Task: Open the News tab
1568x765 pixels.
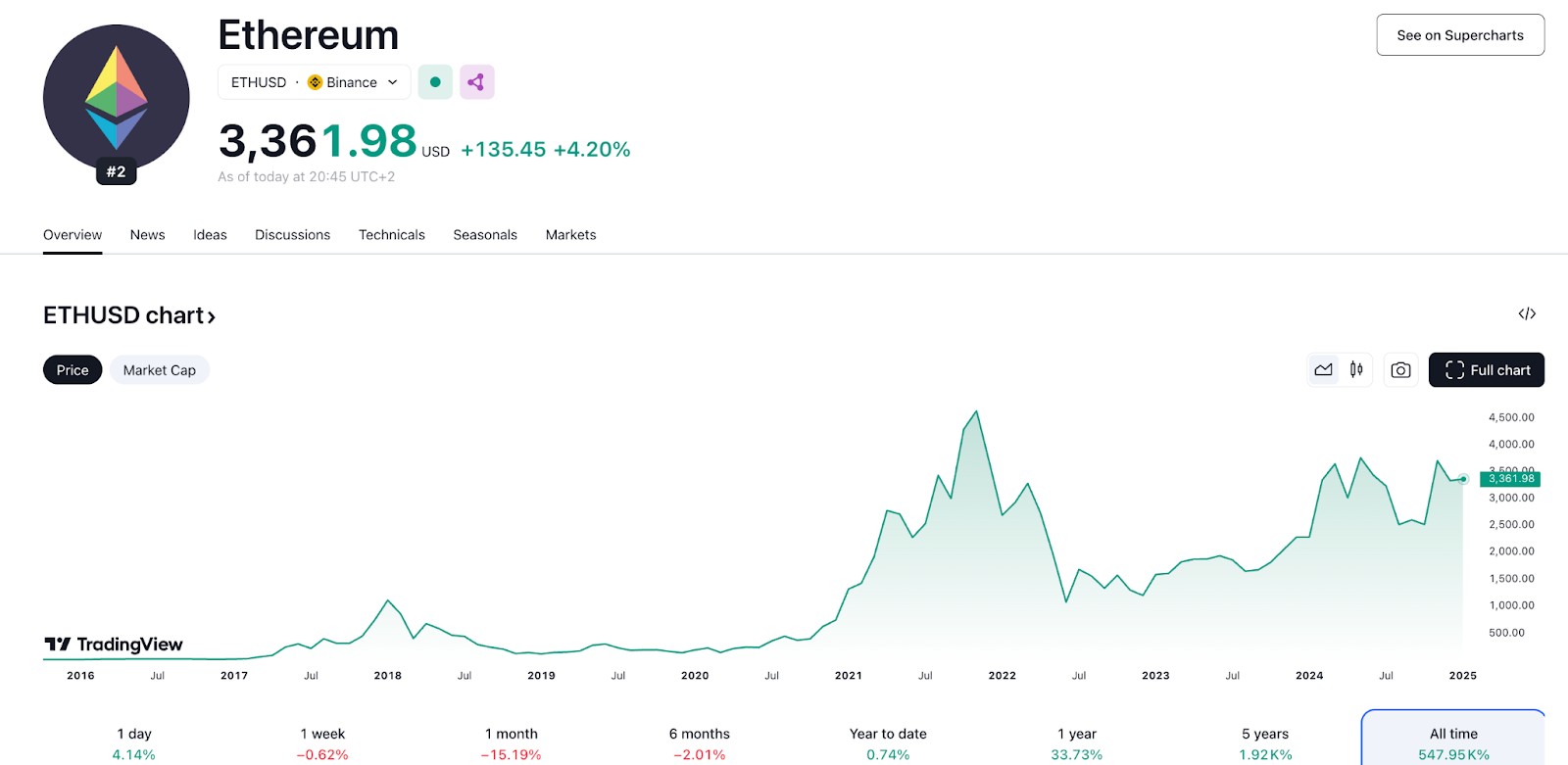Action: point(148,235)
